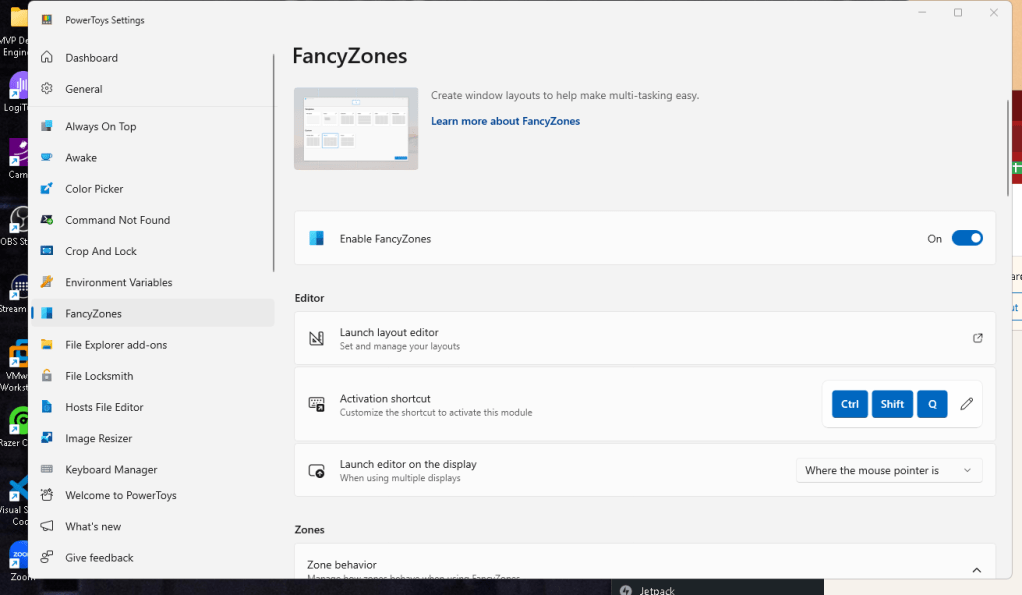This screenshot has height=595, width=1022.
Task: Turn off the Enable FancyZones toggle
Action: (967, 239)
